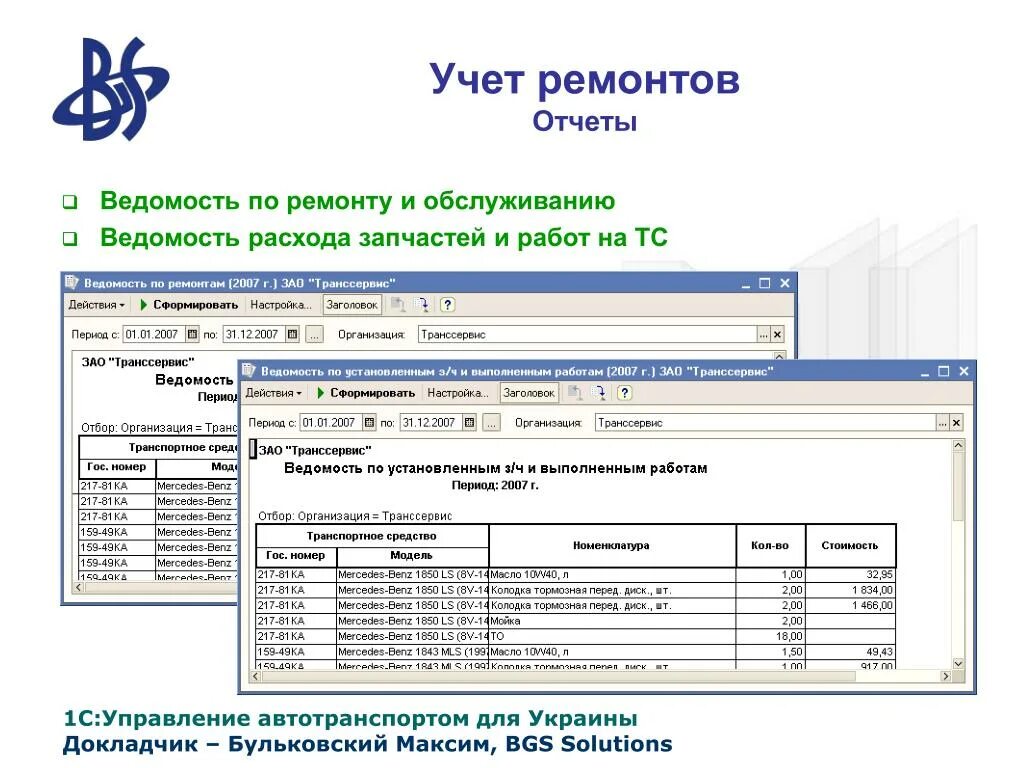This screenshot has width=1024, height=768.
Task: Select the cost cell 49,43
Action: click(850, 652)
